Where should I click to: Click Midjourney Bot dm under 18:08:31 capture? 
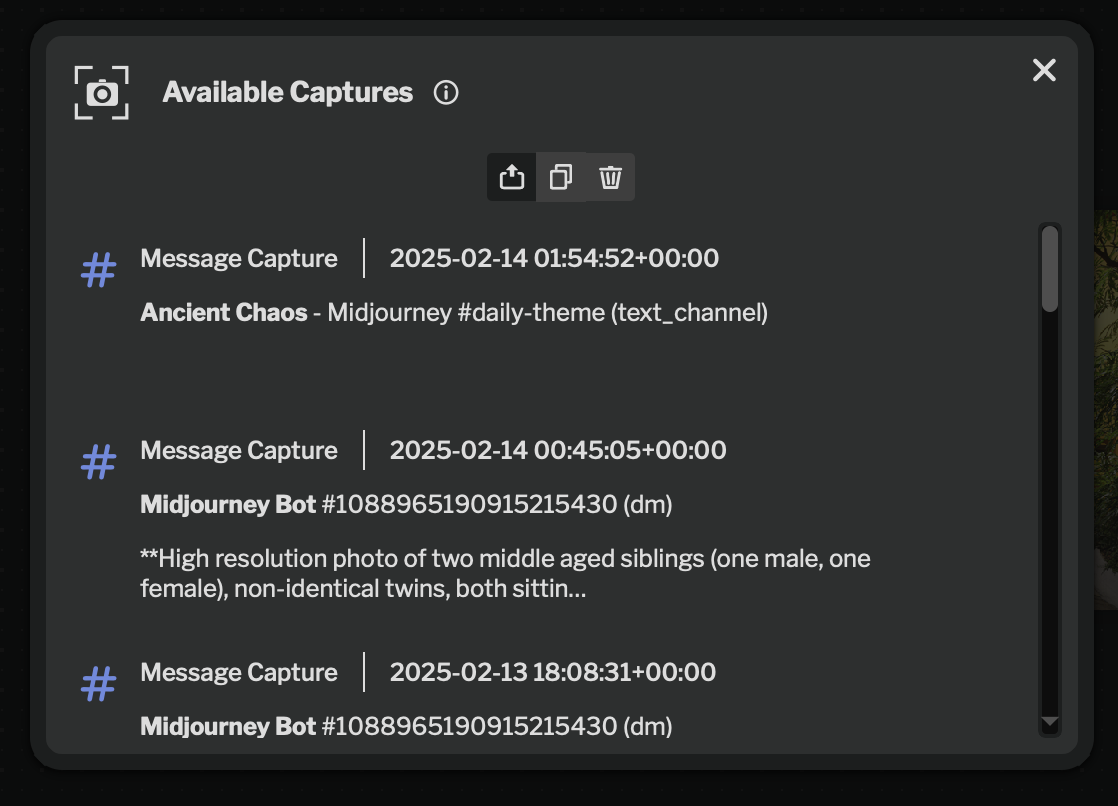click(x=406, y=726)
